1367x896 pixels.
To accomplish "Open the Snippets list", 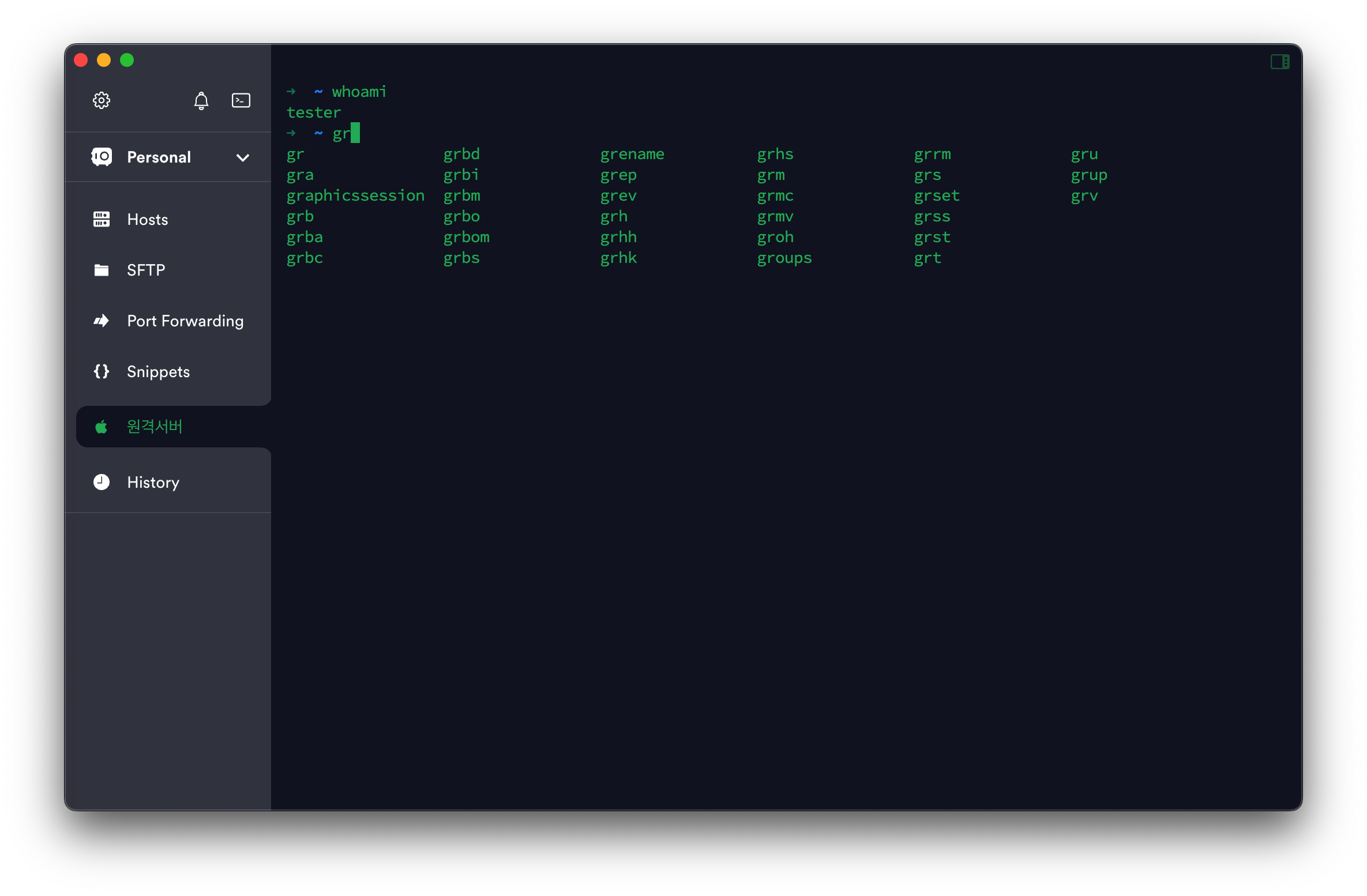I will click(x=158, y=371).
